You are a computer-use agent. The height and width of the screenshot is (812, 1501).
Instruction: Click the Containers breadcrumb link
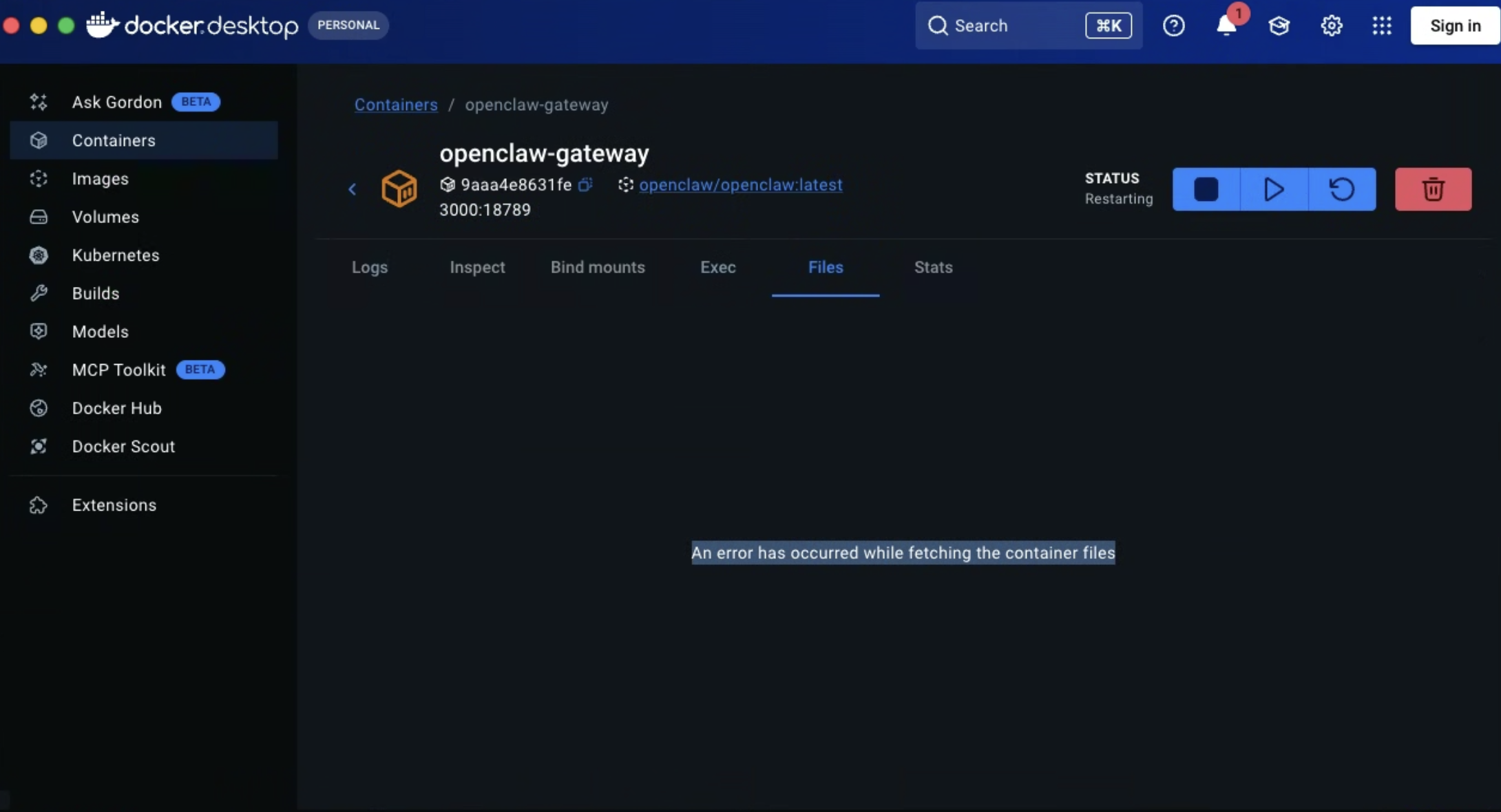coord(396,105)
